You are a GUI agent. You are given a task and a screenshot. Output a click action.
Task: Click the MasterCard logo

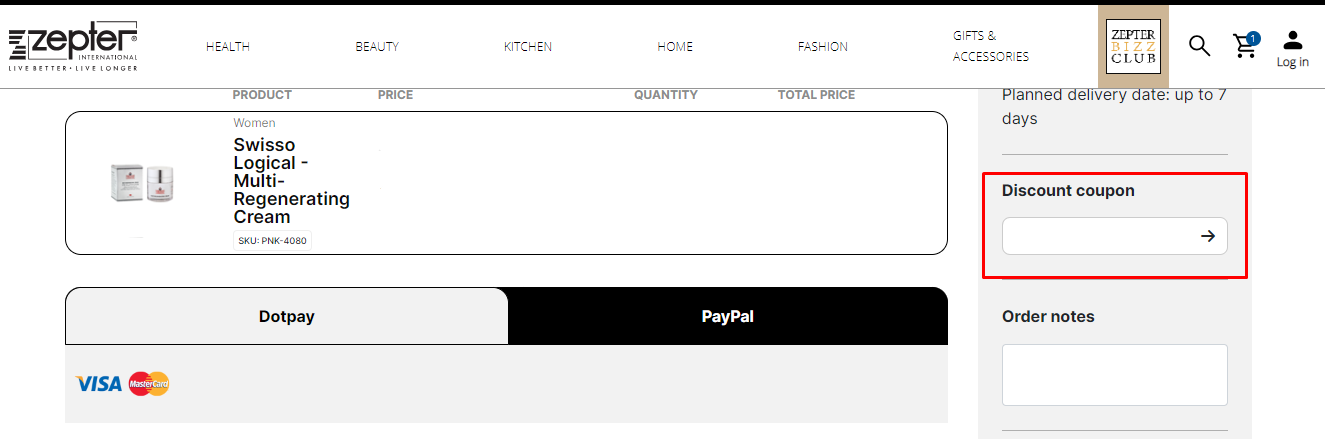click(x=149, y=384)
